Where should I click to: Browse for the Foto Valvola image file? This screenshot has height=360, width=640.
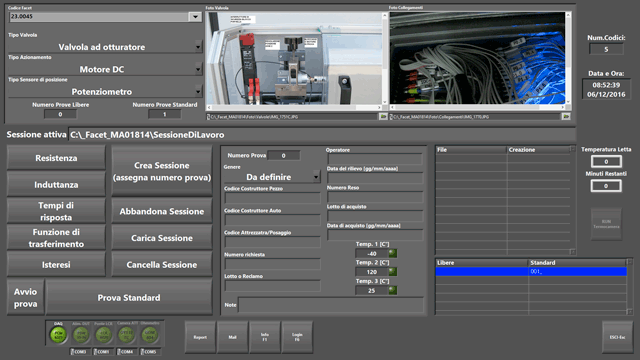tap(383, 117)
